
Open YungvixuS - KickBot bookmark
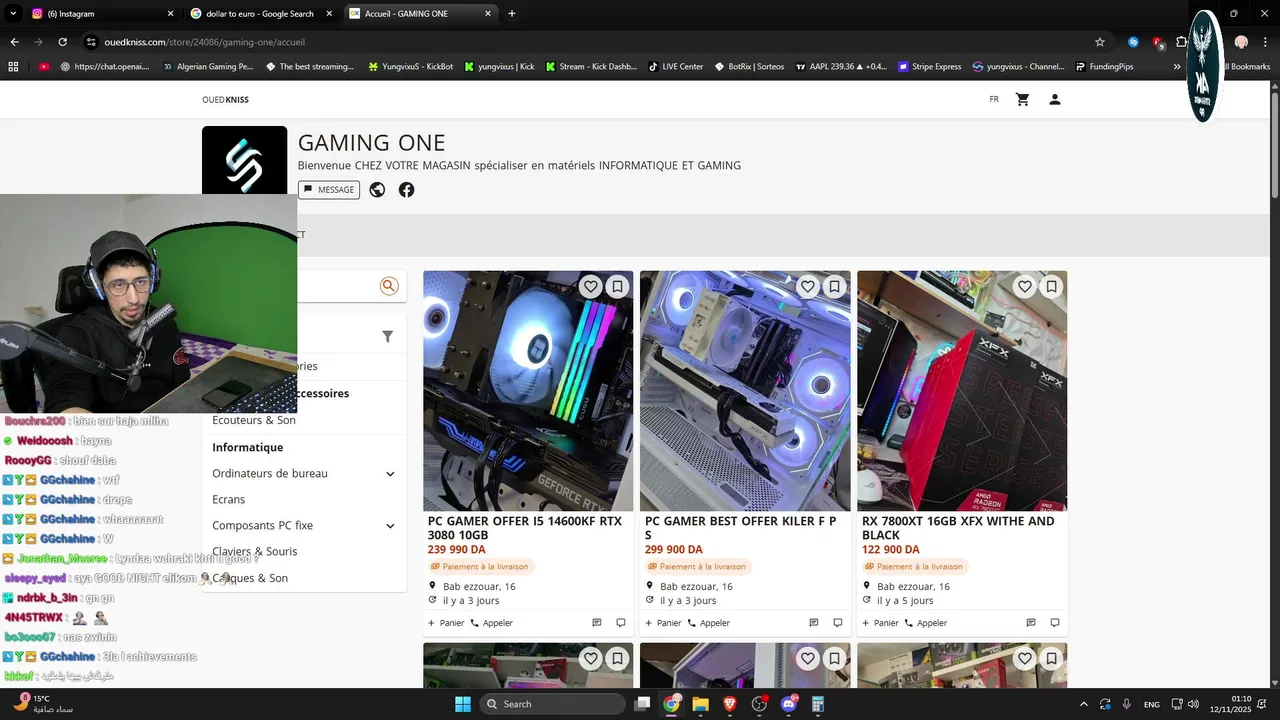tap(410, 67)
